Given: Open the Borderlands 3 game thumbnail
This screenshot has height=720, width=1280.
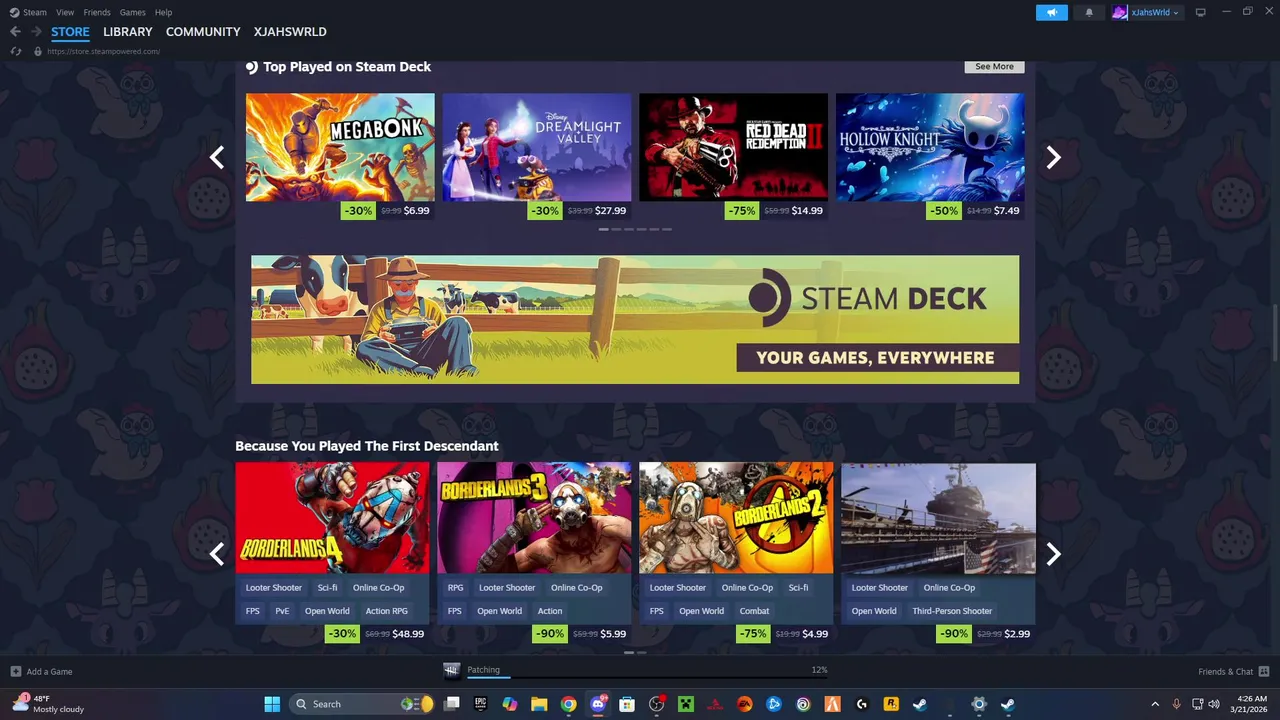Looking at the screenshot, I should (534, 518).
